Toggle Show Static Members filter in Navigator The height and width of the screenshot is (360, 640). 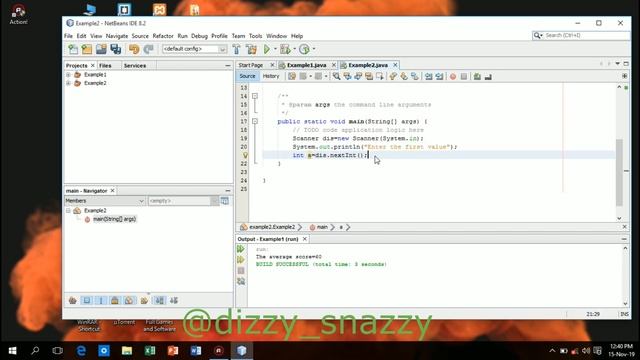coord(101,300)
